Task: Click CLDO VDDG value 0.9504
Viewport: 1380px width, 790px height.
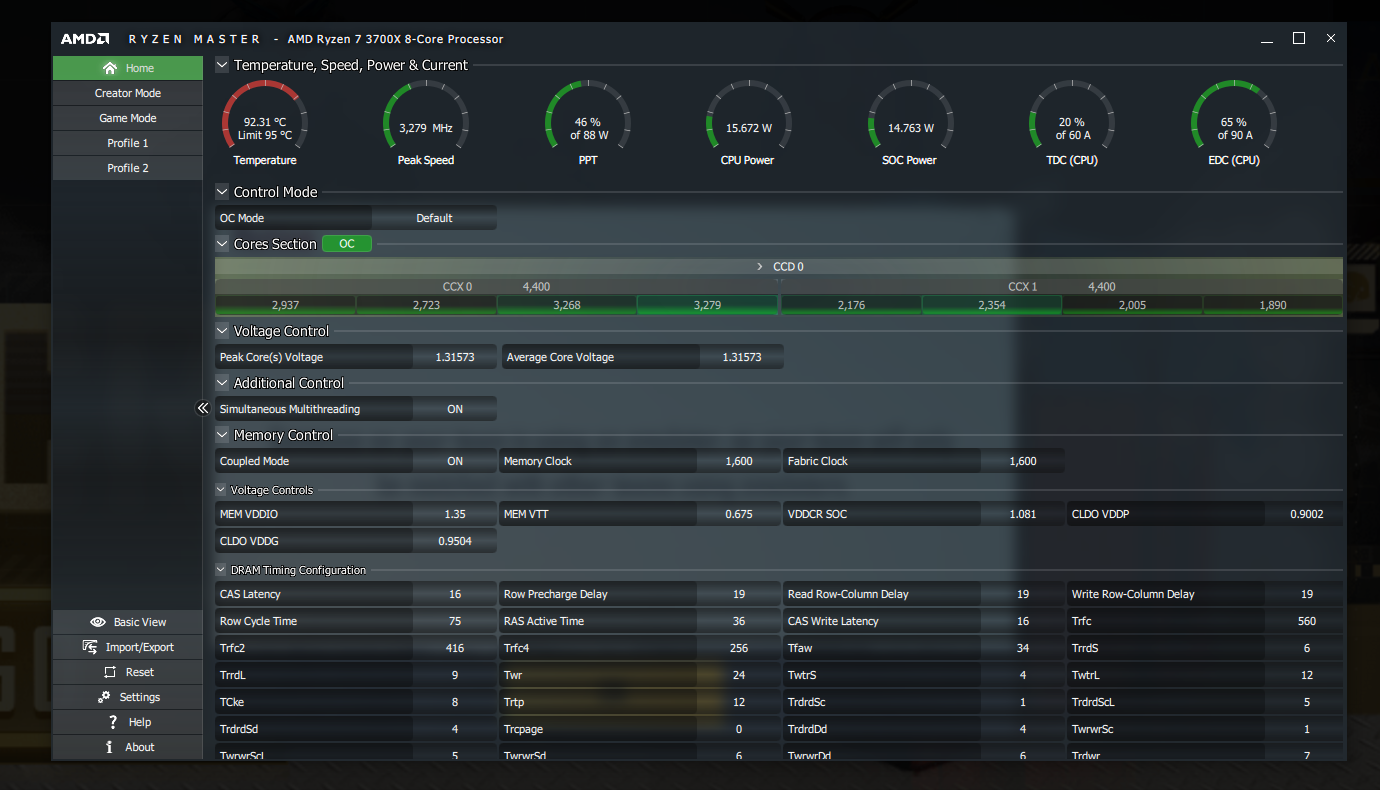Action: coord(455,541)
